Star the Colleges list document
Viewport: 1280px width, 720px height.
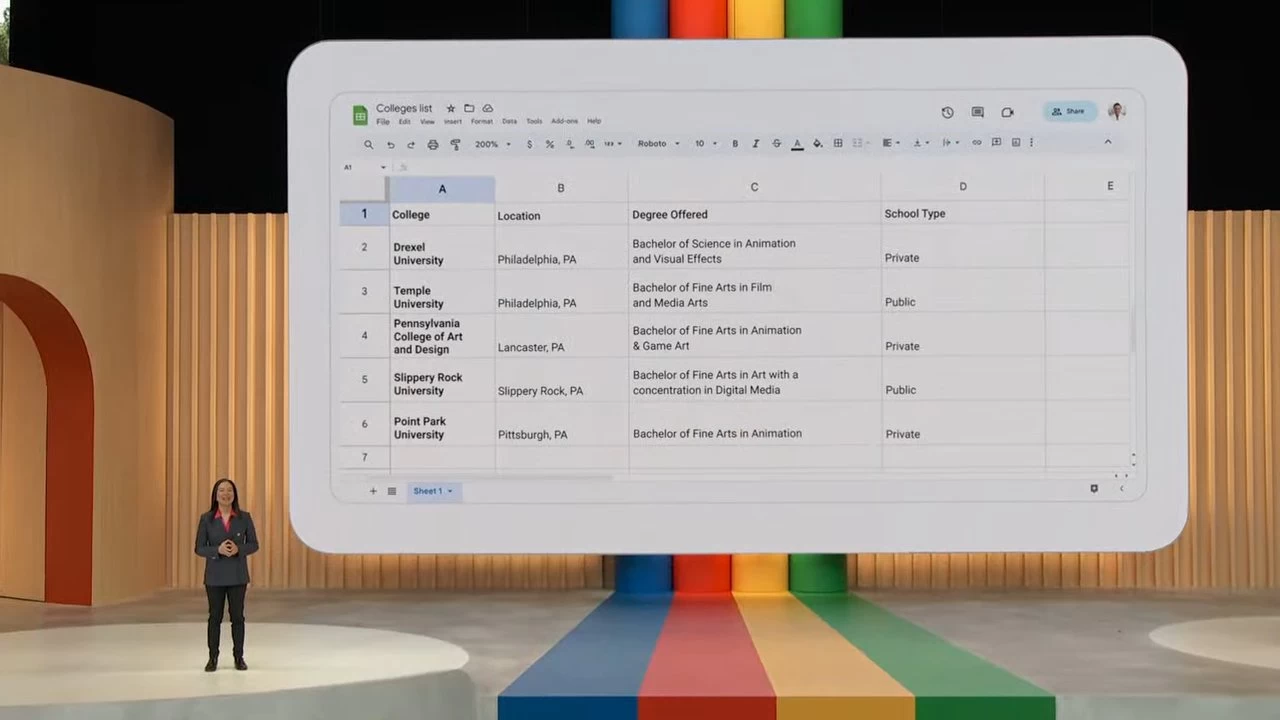click(x=451, y=108)
